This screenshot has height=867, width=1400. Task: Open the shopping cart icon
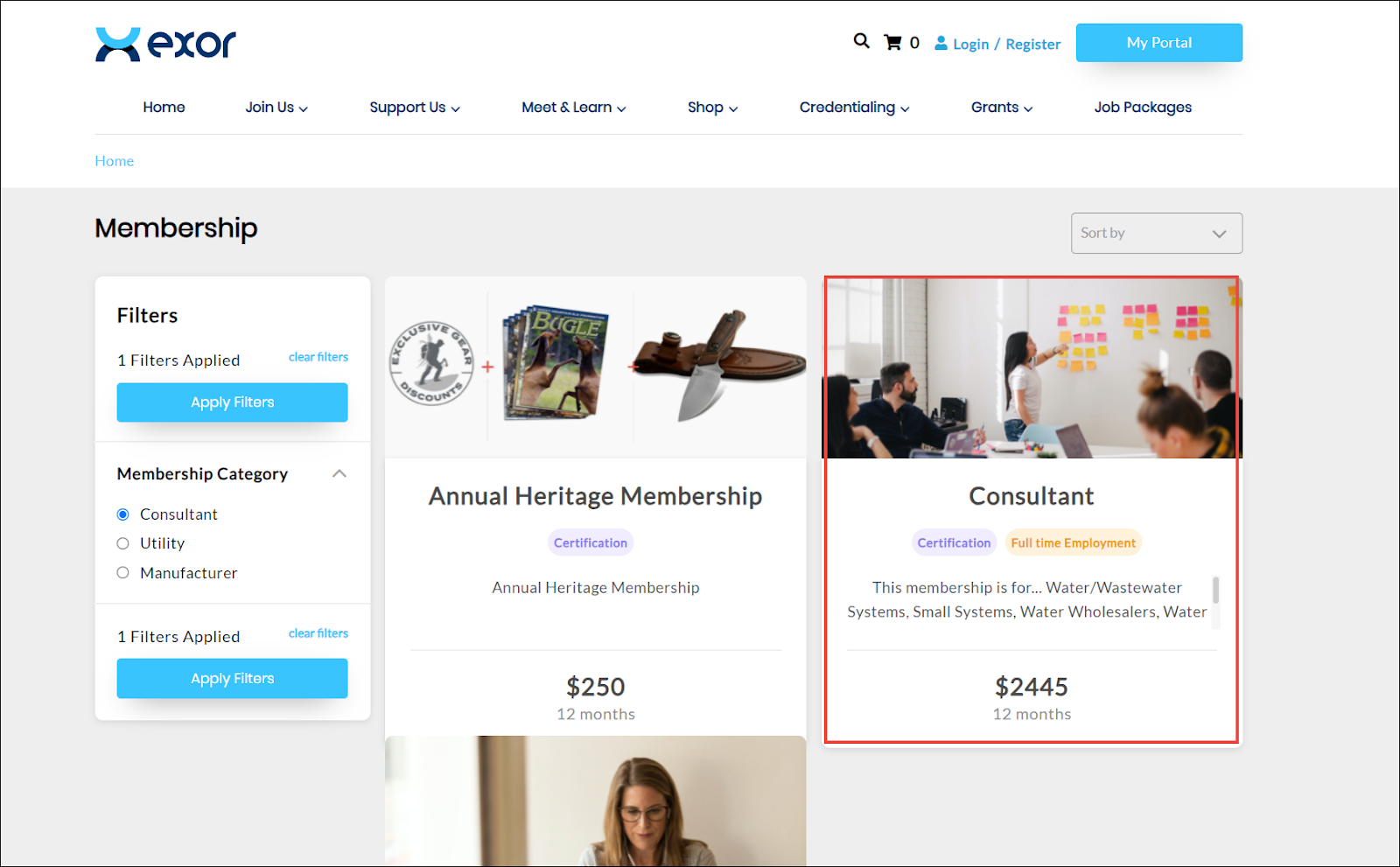[x=892, y=42]
